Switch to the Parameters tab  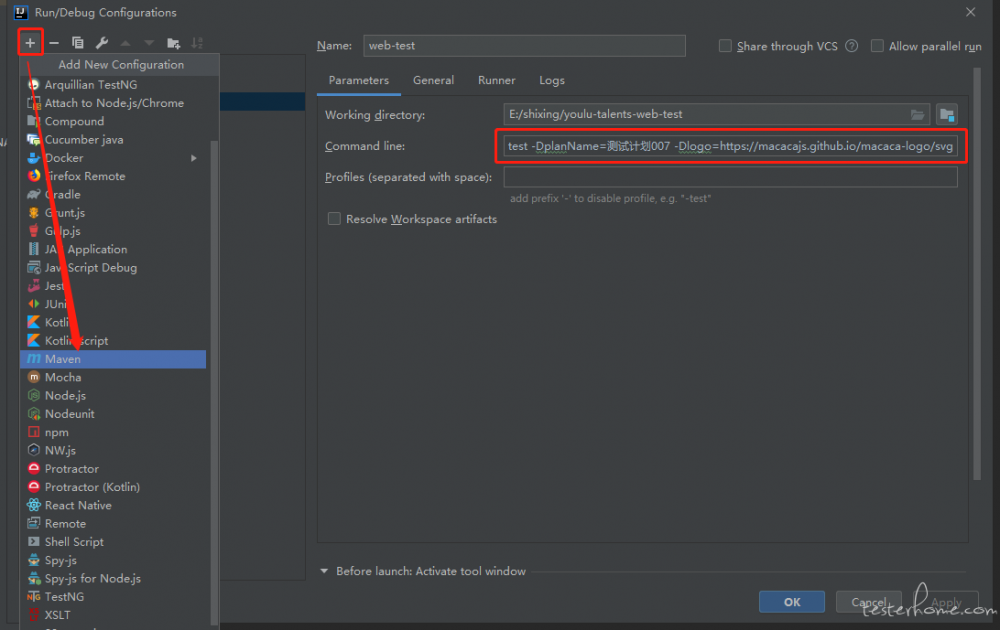358,80
